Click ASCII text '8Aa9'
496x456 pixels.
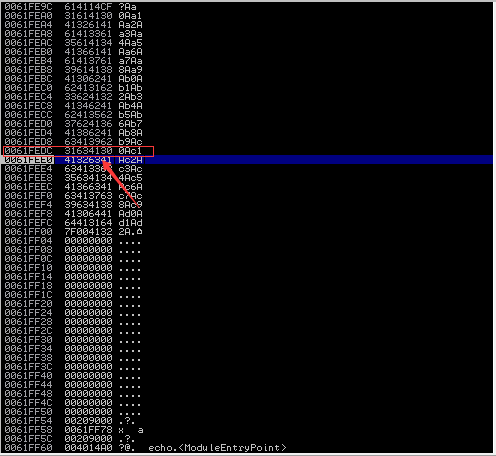[x=130, y=70]
